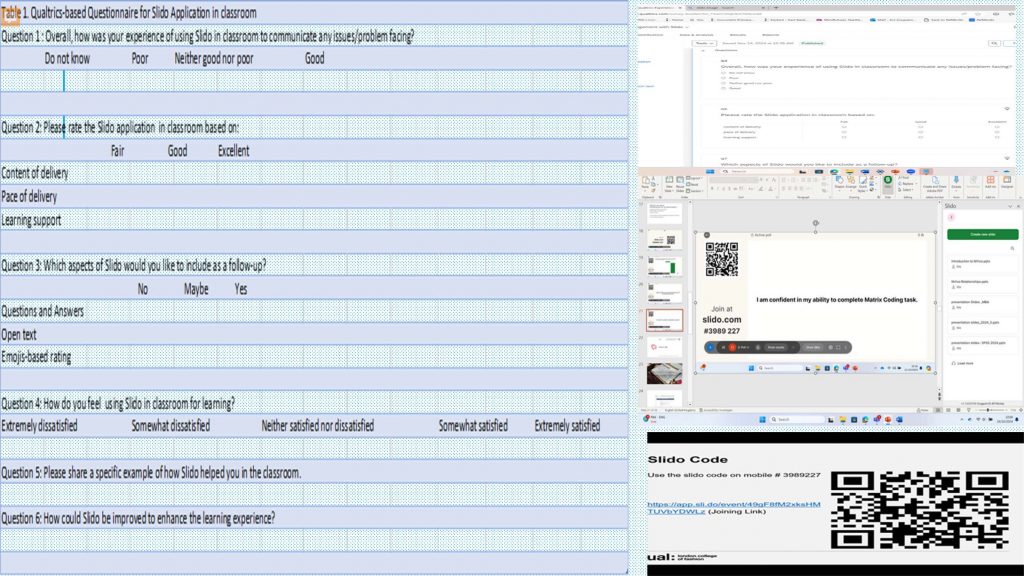
Task: Open Slido pane options chevron
Action: [x=1010, y=206]
